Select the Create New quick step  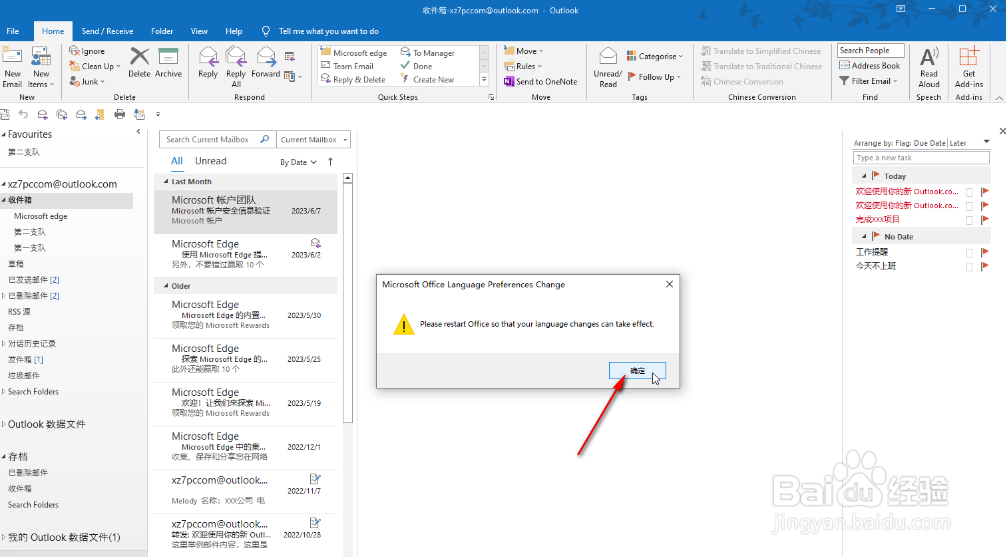tap(427, 80)
